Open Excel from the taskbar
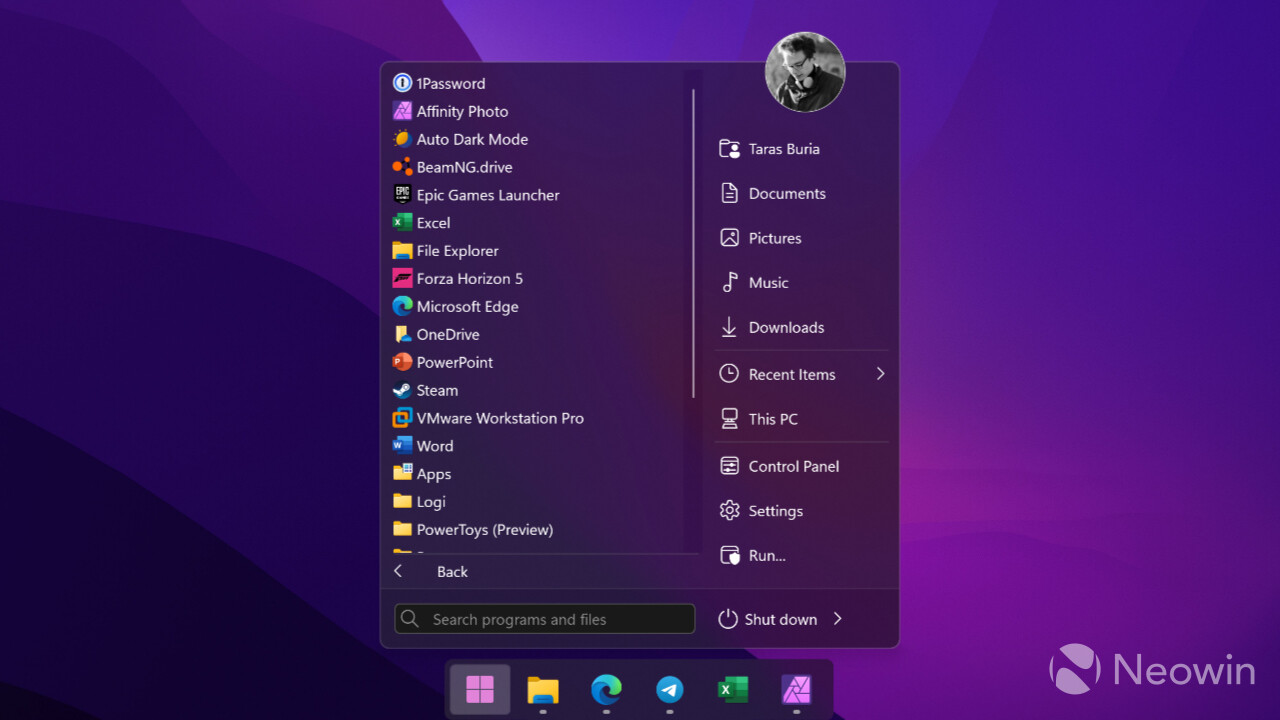Screen dimensions: 1280x720 coord(733,689)
